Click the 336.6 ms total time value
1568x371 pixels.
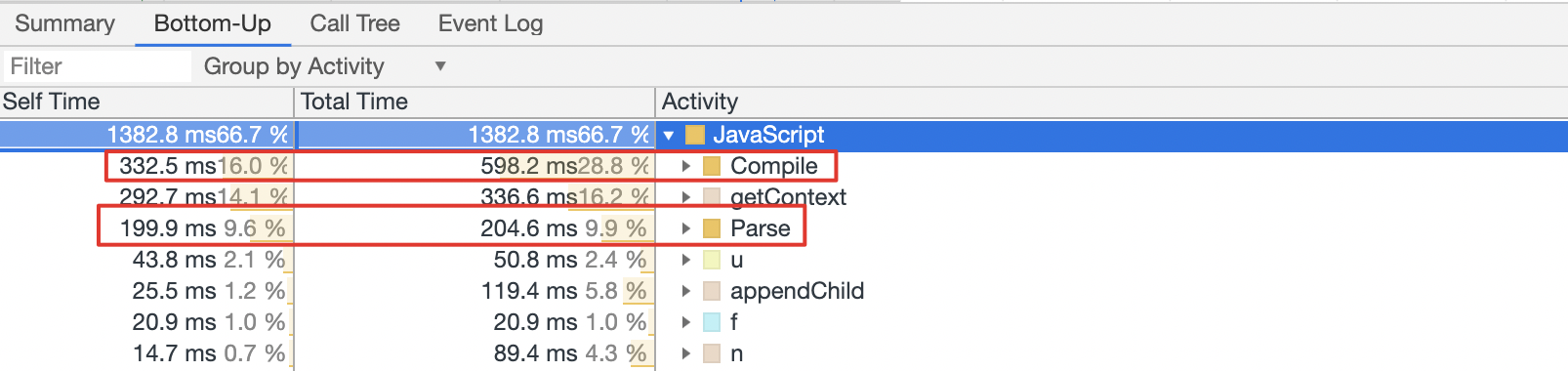529,197
